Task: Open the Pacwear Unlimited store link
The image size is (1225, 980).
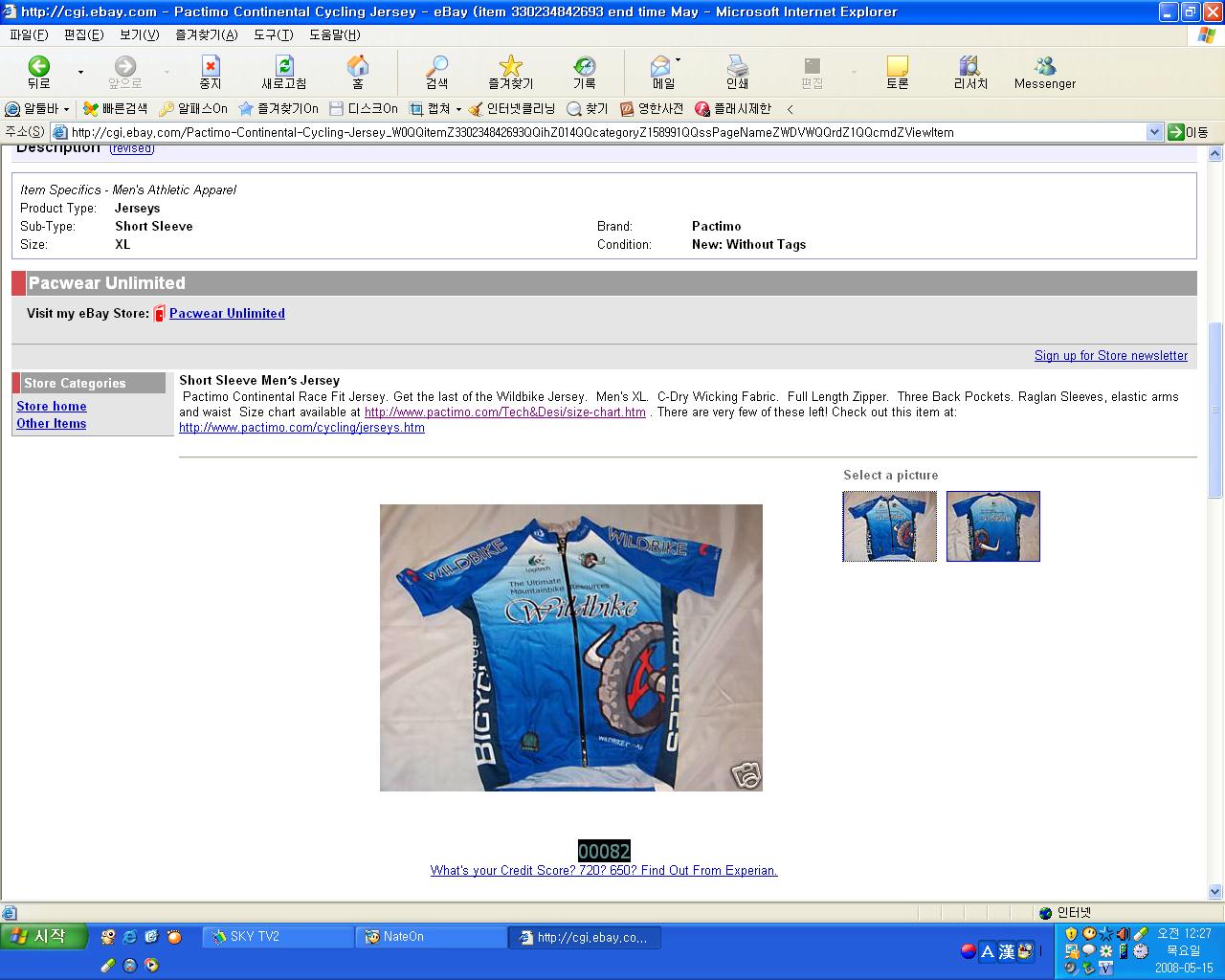Action: 227,313
